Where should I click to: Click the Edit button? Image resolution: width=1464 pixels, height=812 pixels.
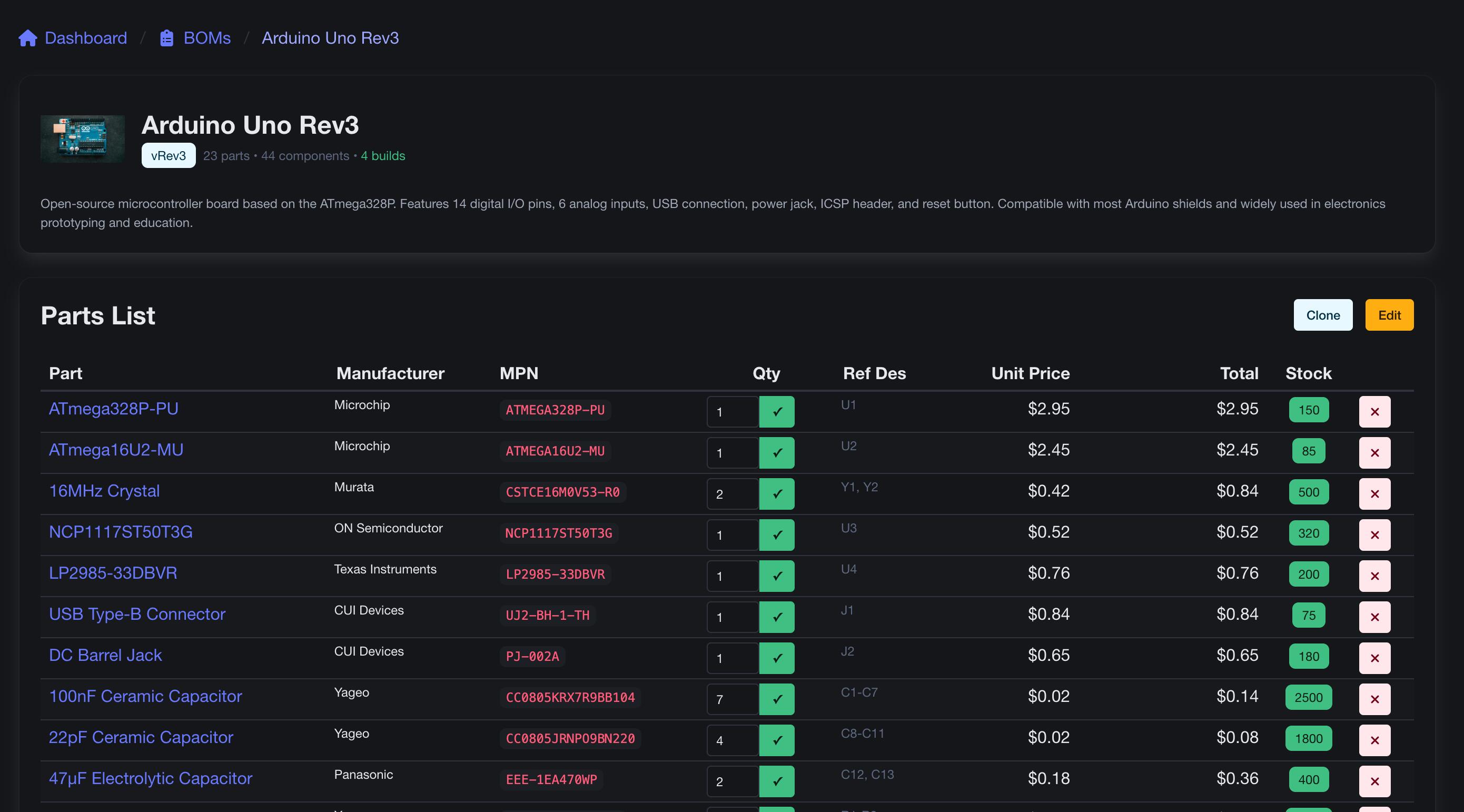(x=1389, y=315)
